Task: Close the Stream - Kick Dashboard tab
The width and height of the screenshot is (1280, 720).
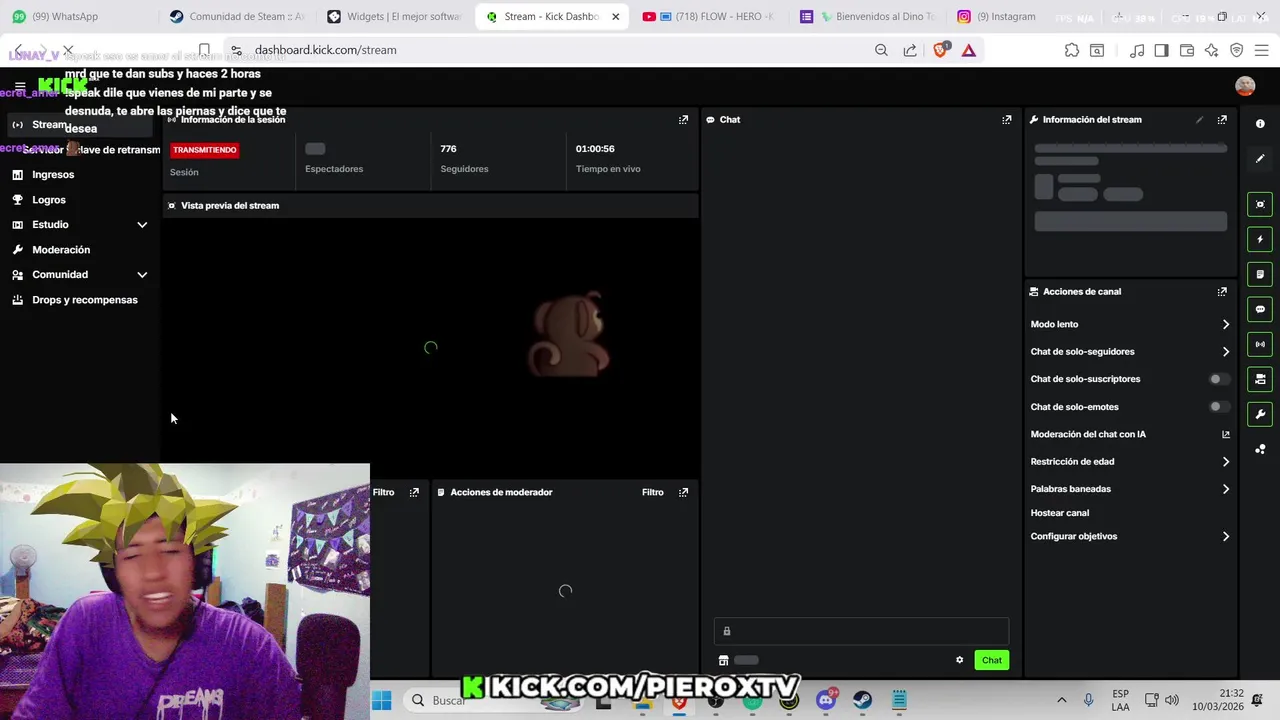Action: 615,16
